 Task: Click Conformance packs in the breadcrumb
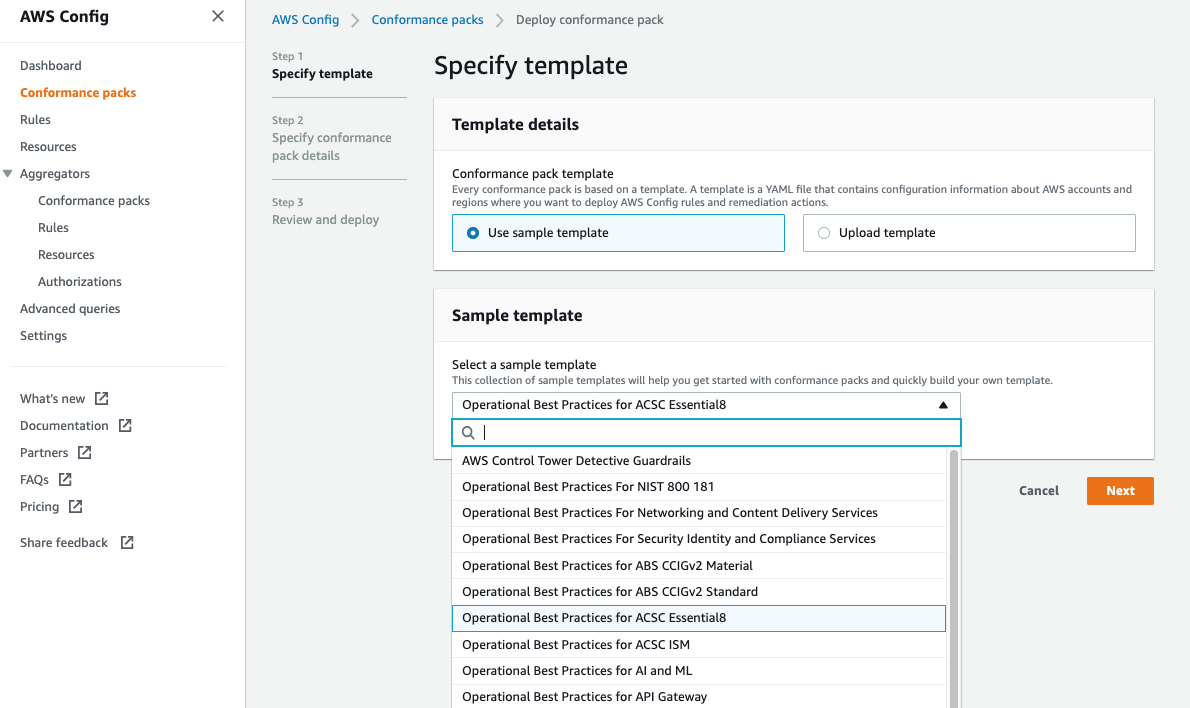pos(427,20)
